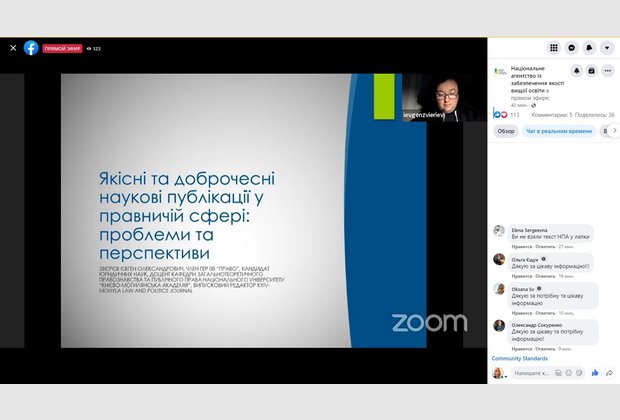Open 'Поделились: 36' shares count
The height and width of the screenshot is (420, 620).
pos(594,115)
